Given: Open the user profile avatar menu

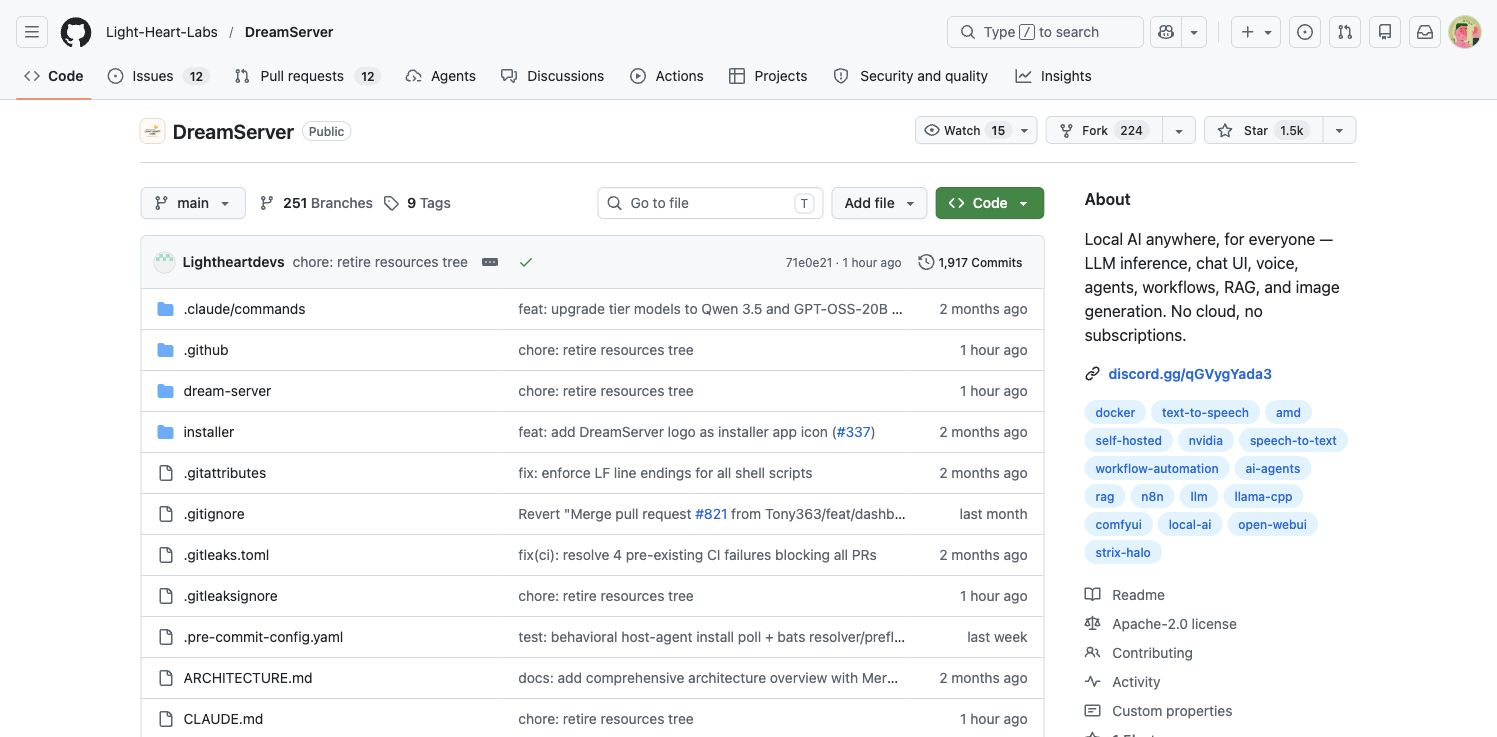Looking at the screenshot, I should tap(1465, 32).
